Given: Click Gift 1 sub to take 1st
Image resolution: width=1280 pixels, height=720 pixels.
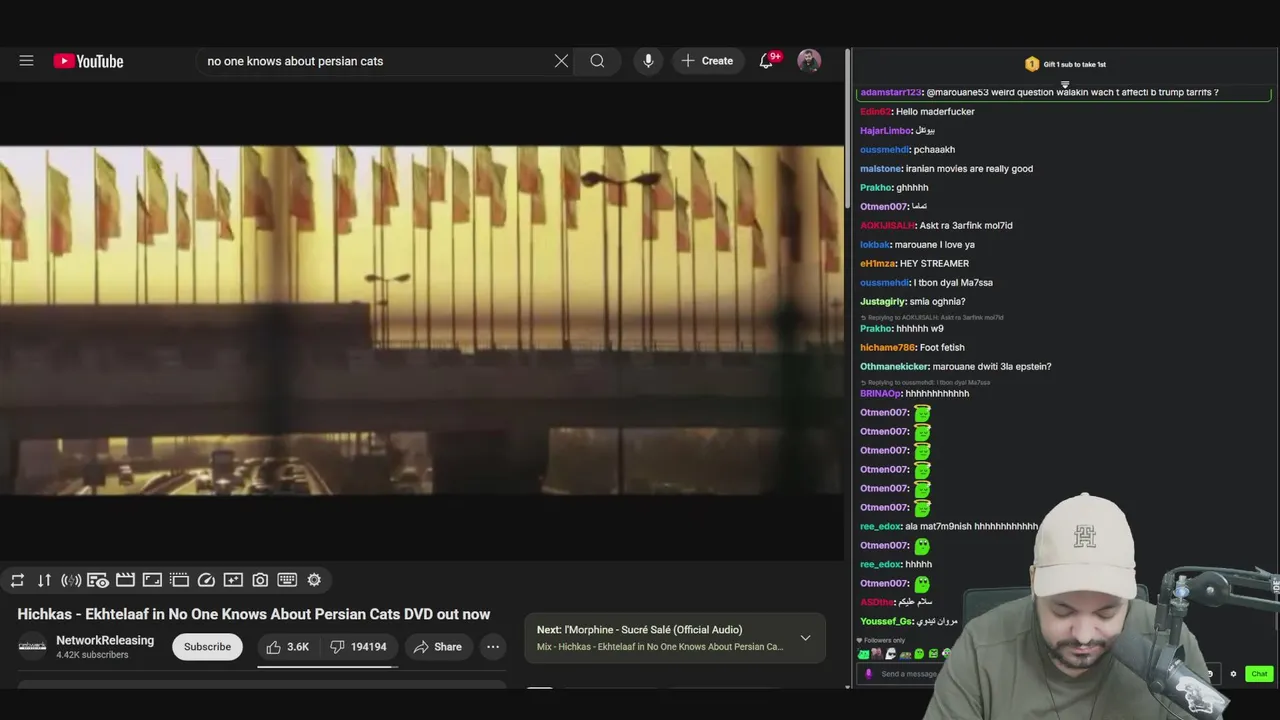Looking at the screenshot, I should point(1074,64).
